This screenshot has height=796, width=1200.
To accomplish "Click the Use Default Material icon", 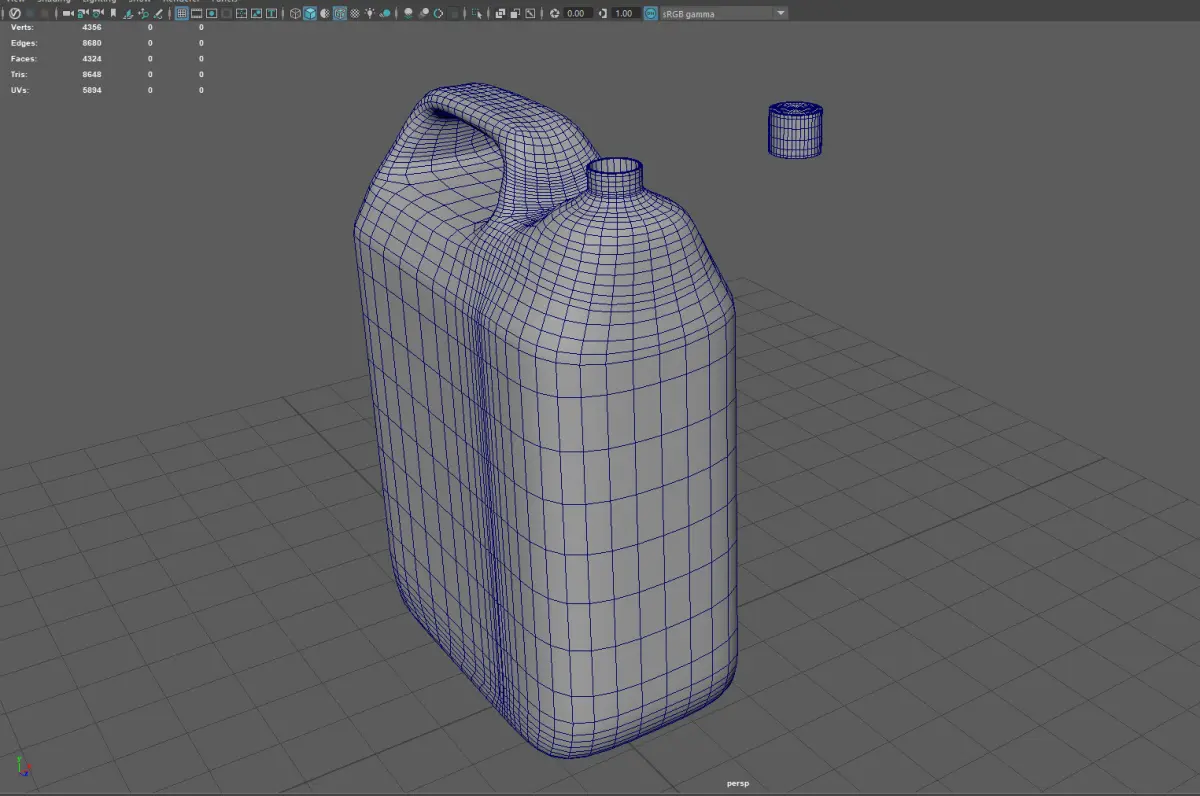I will tap(323, 13).
